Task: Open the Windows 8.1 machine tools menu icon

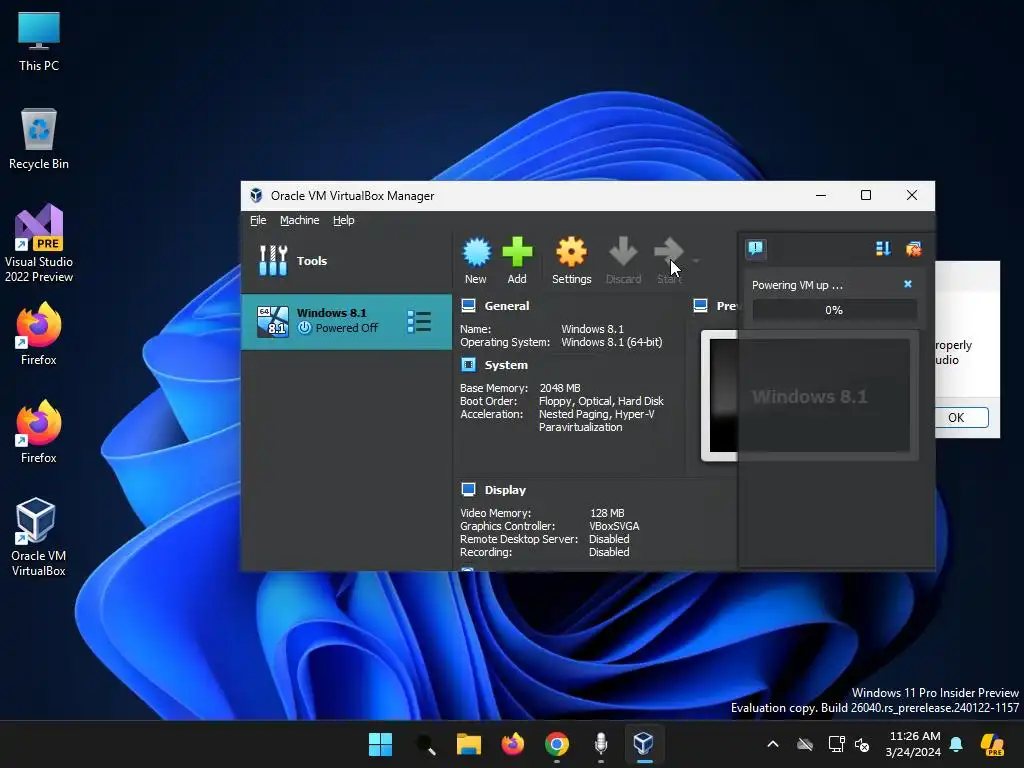Action: [x=419, y=321]
